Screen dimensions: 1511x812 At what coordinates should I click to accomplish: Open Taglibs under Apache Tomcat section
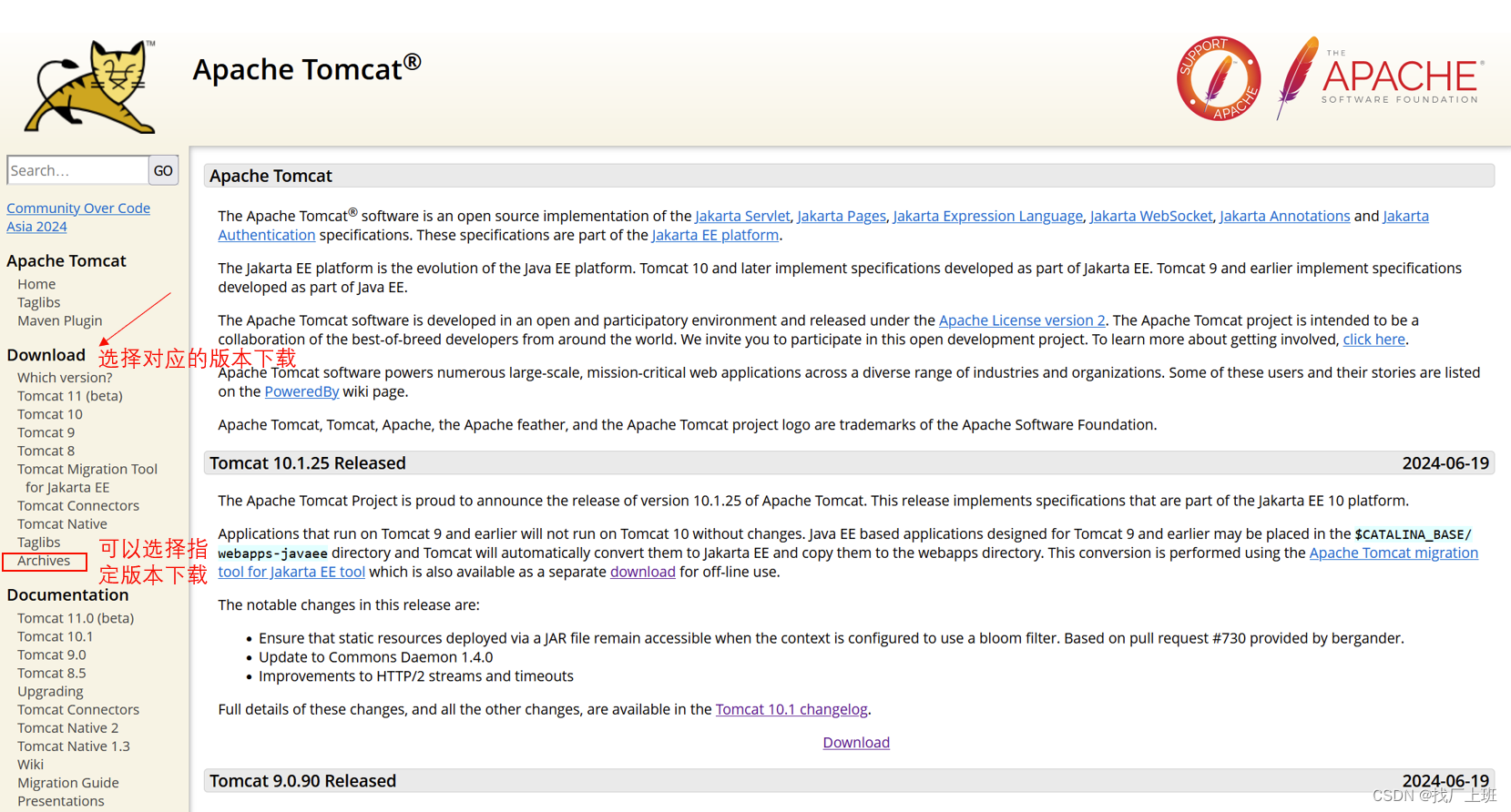(x=38, y=302)
